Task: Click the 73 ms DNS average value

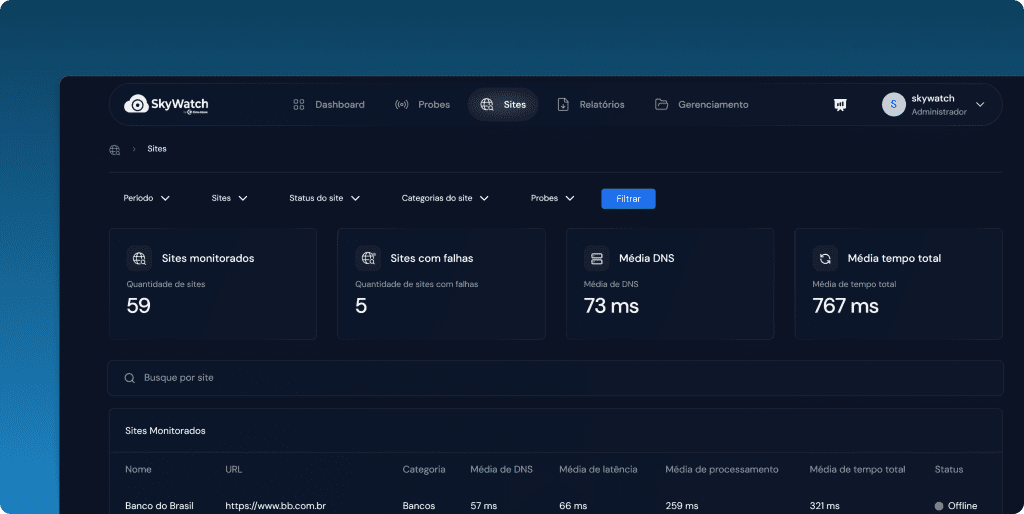Action: [611, 306]
